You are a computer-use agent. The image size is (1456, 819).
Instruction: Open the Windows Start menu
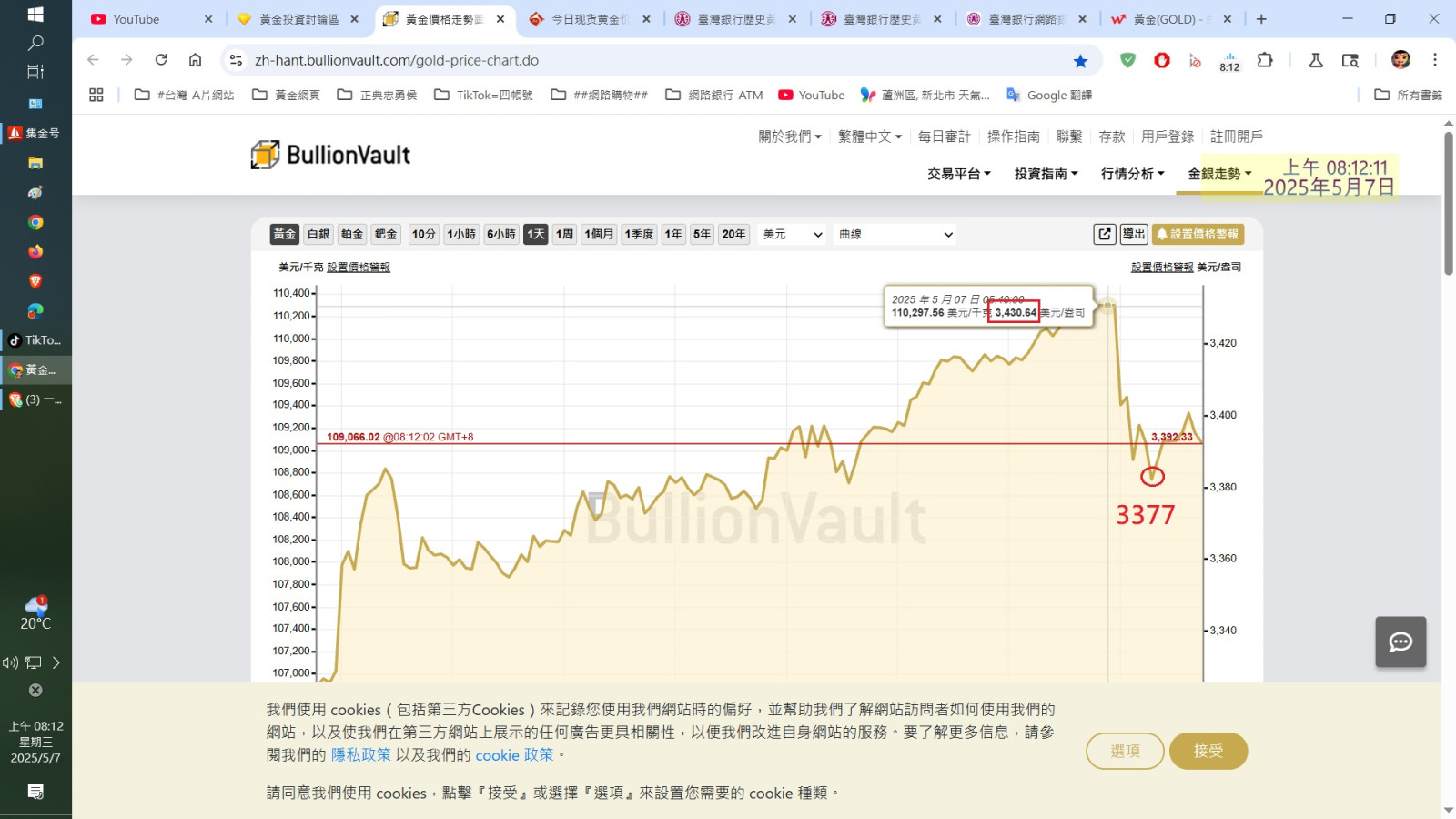(35, 14)
